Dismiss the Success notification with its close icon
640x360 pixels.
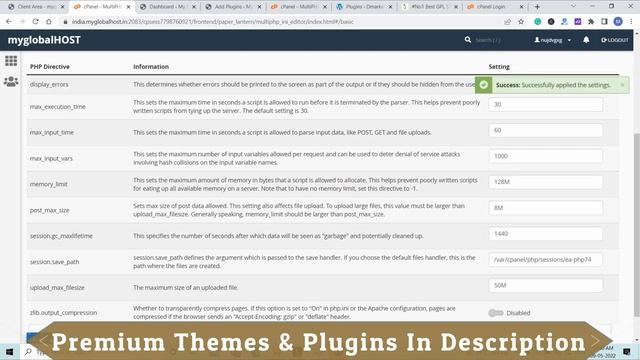point(622,85)
